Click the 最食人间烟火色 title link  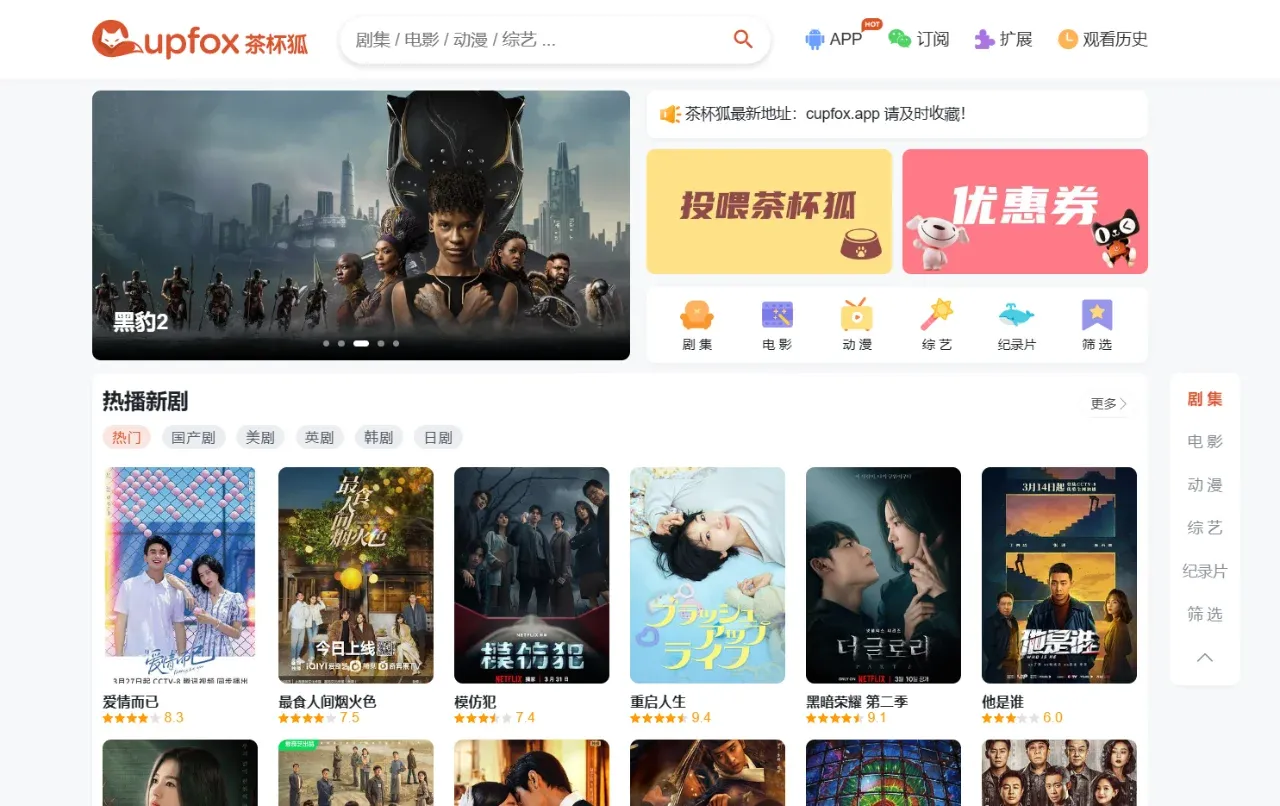point(328,702)
